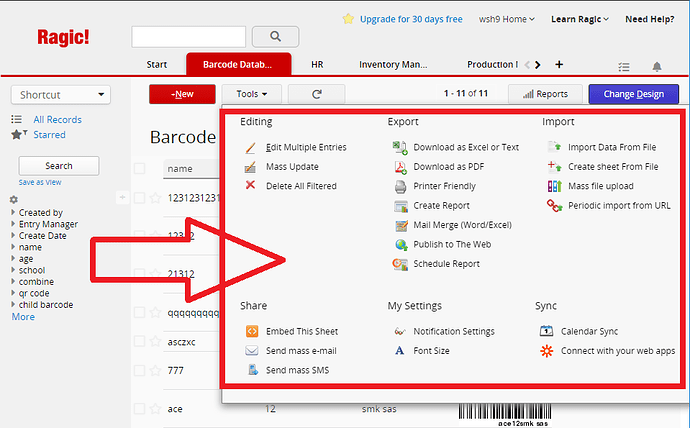Open the task list icon beside the bell
This screenshot has height=428, width=690.
coord(624,67)
